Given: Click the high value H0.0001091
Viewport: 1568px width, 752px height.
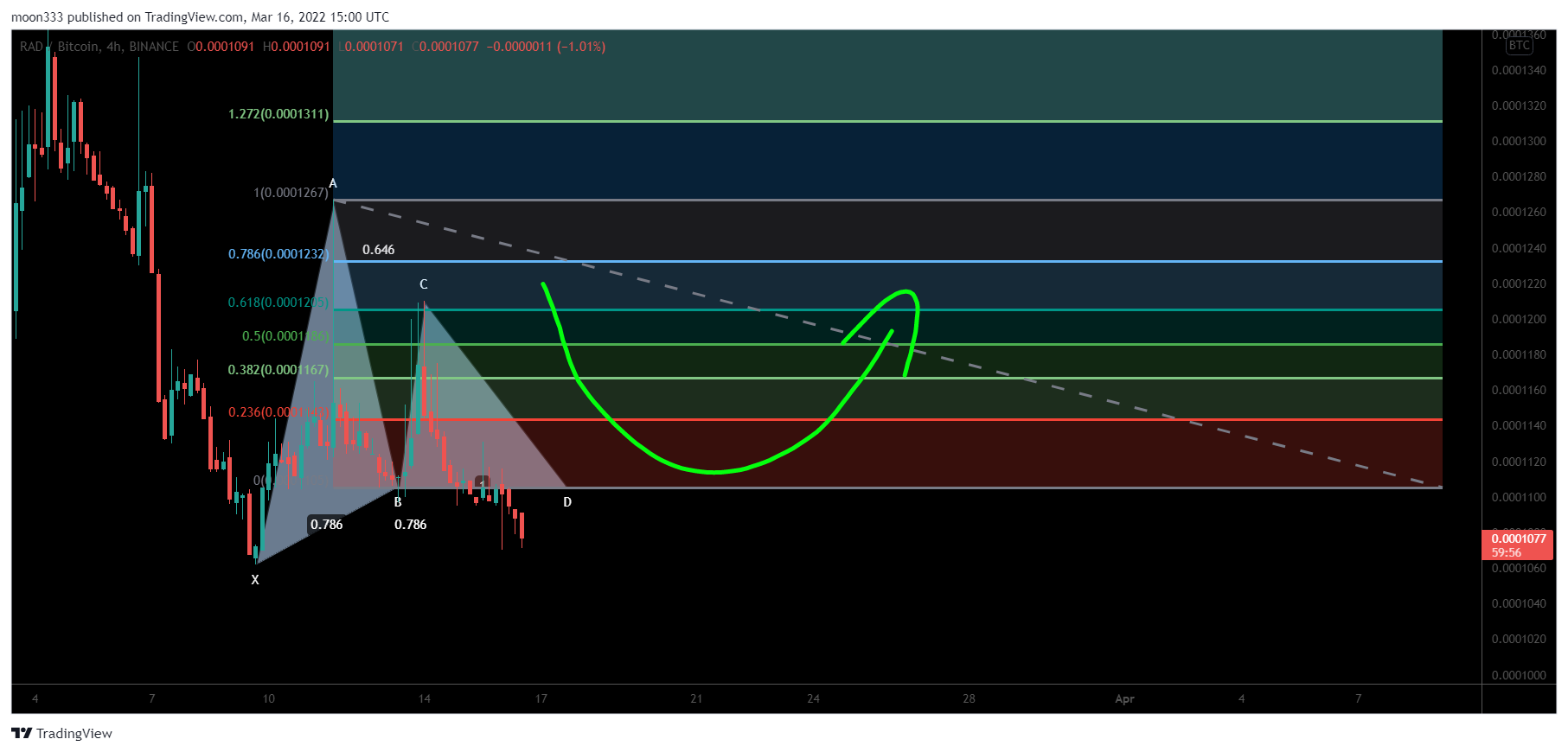Looking at the screenshot, I should pyautogui.click(x=296, y=47).
